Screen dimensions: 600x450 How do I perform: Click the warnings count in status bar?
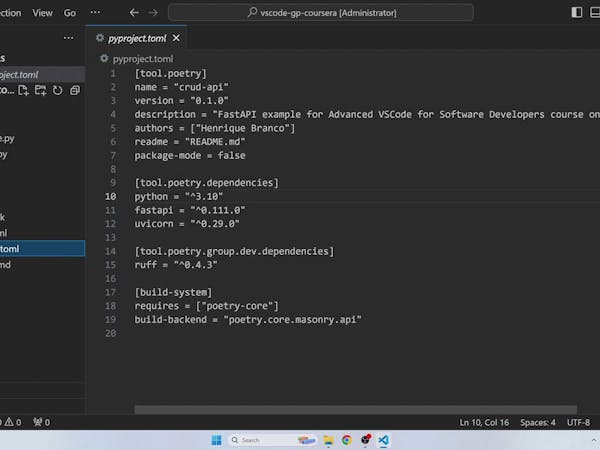[13, 422]
